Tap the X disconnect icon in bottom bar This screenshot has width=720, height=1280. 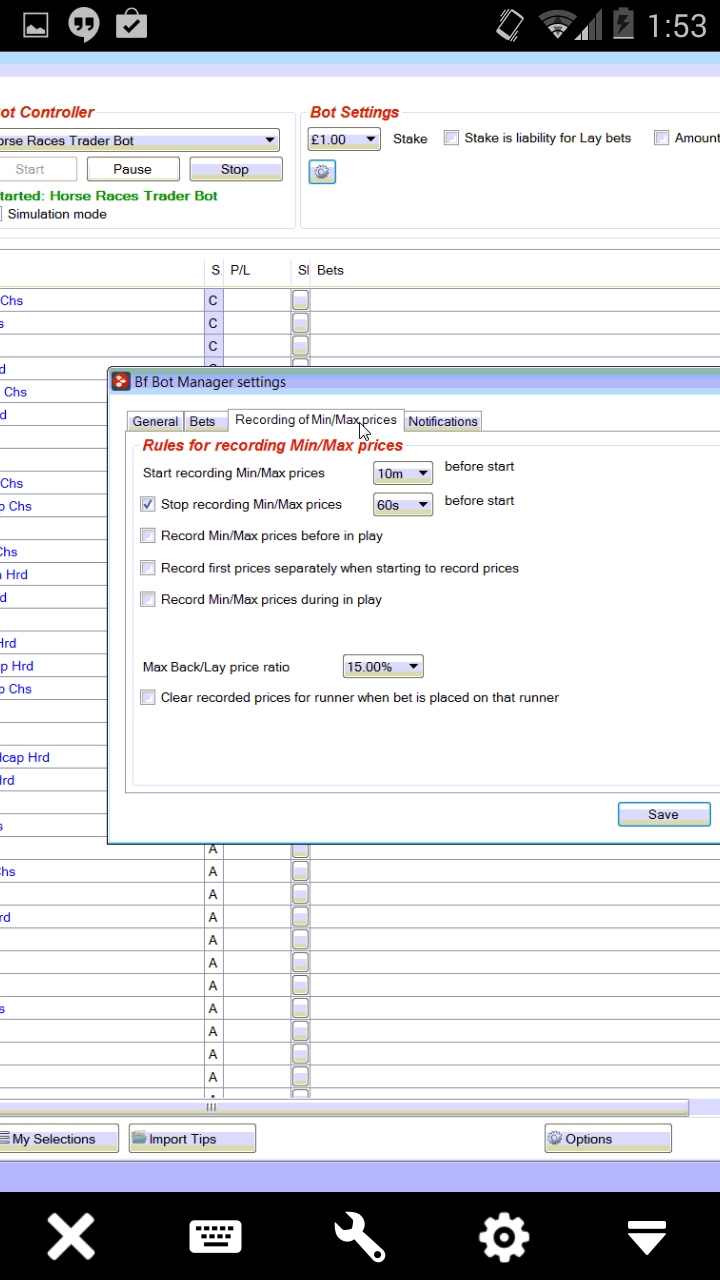72,1237
